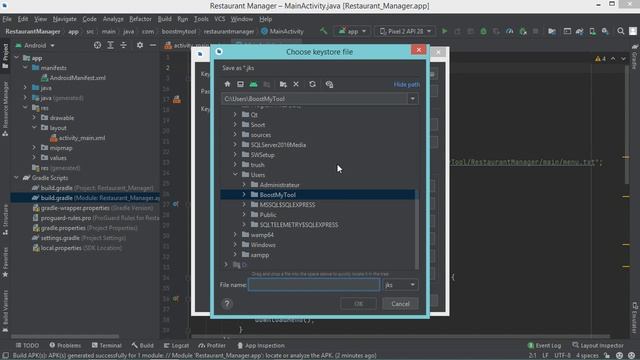
Task: Click the Search Everywhere magnifier icon
Action: [x=620, y=31]
